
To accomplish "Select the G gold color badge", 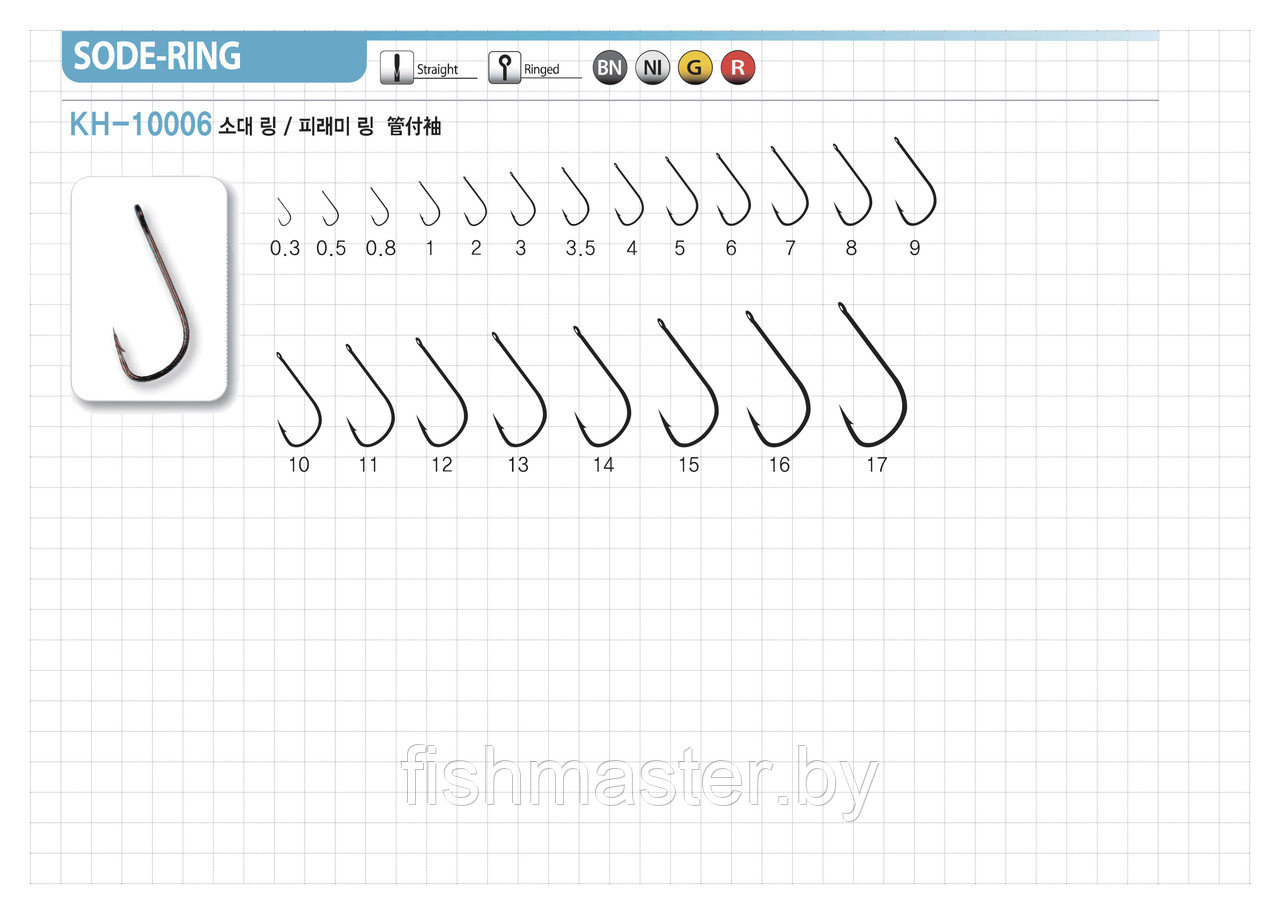I will coord(695,68).
